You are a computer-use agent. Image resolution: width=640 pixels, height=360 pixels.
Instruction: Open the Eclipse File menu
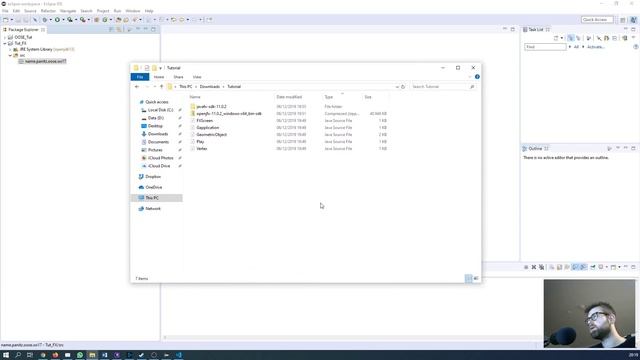(x=5, y=11)
